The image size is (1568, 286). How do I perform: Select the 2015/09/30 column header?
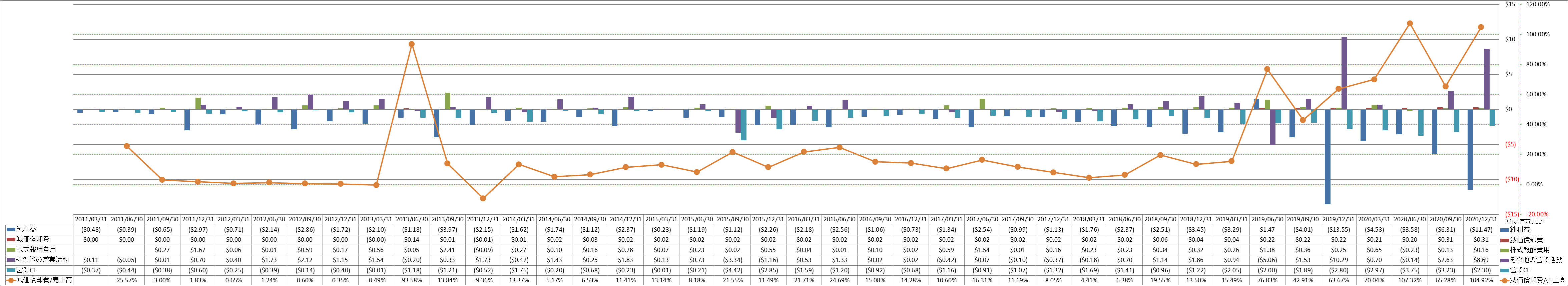point(733,219)
